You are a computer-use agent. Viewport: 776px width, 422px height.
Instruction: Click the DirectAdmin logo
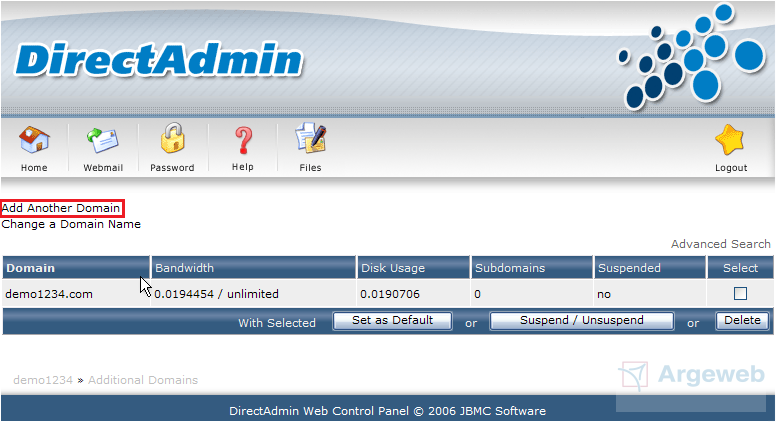(x=158, y=60)
